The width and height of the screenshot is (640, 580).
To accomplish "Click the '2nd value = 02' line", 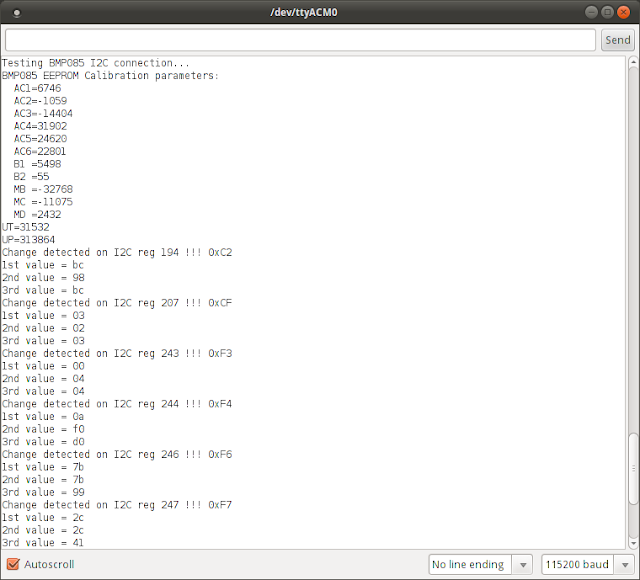I will click(43, 329).
